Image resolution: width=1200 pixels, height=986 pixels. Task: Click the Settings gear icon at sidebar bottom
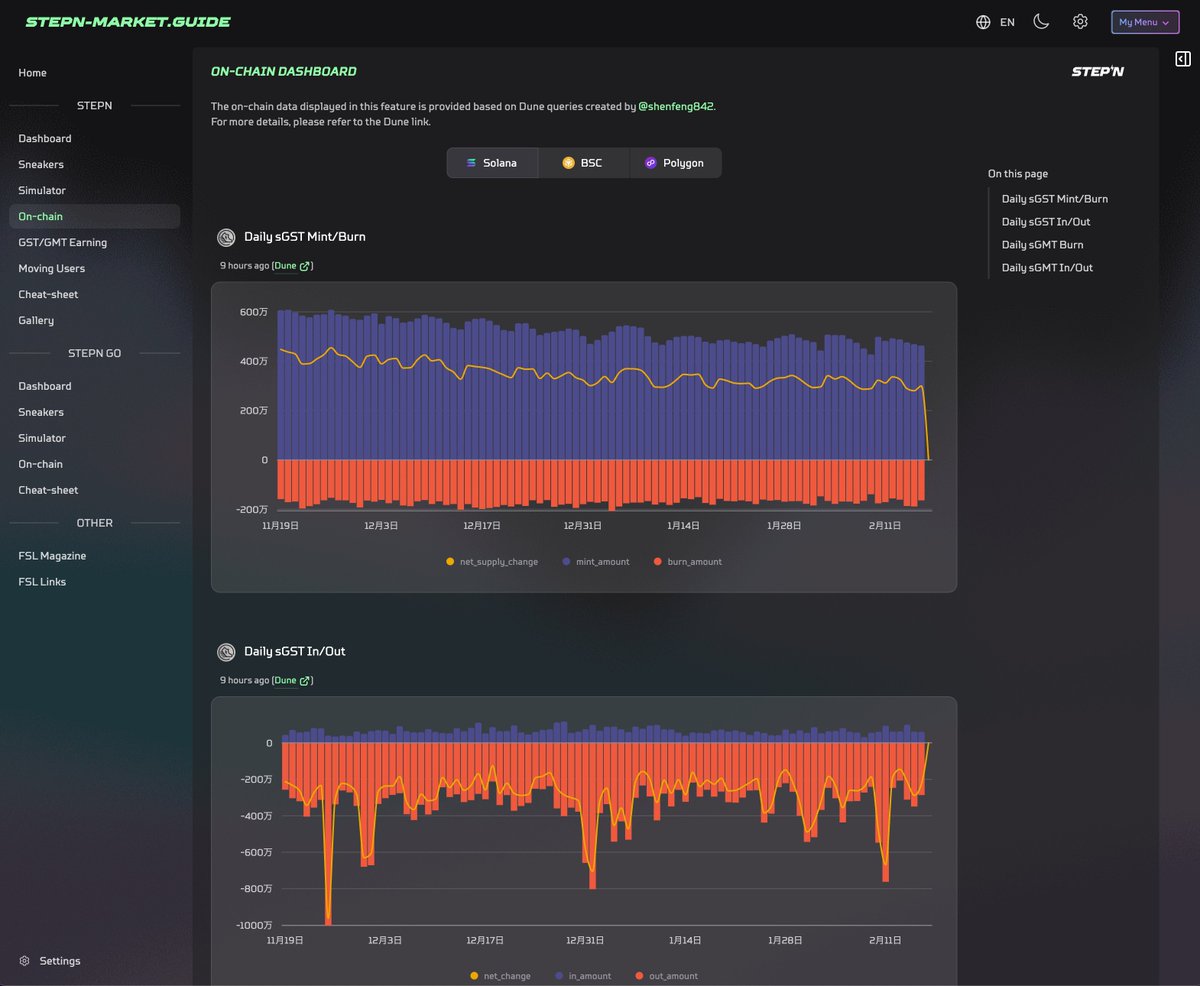point(25,961)
